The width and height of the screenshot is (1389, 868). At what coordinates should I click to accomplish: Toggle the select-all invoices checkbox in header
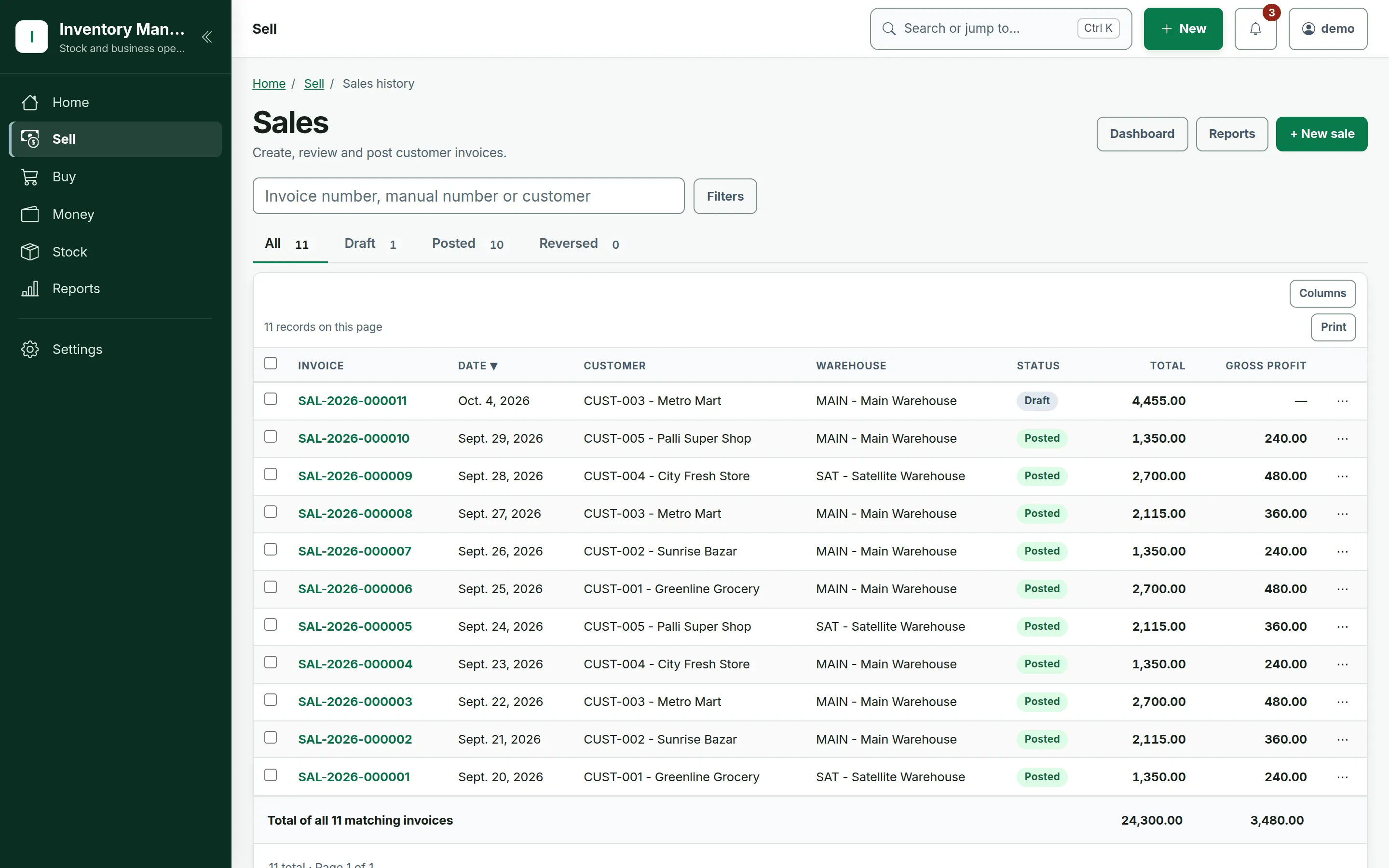271,364
